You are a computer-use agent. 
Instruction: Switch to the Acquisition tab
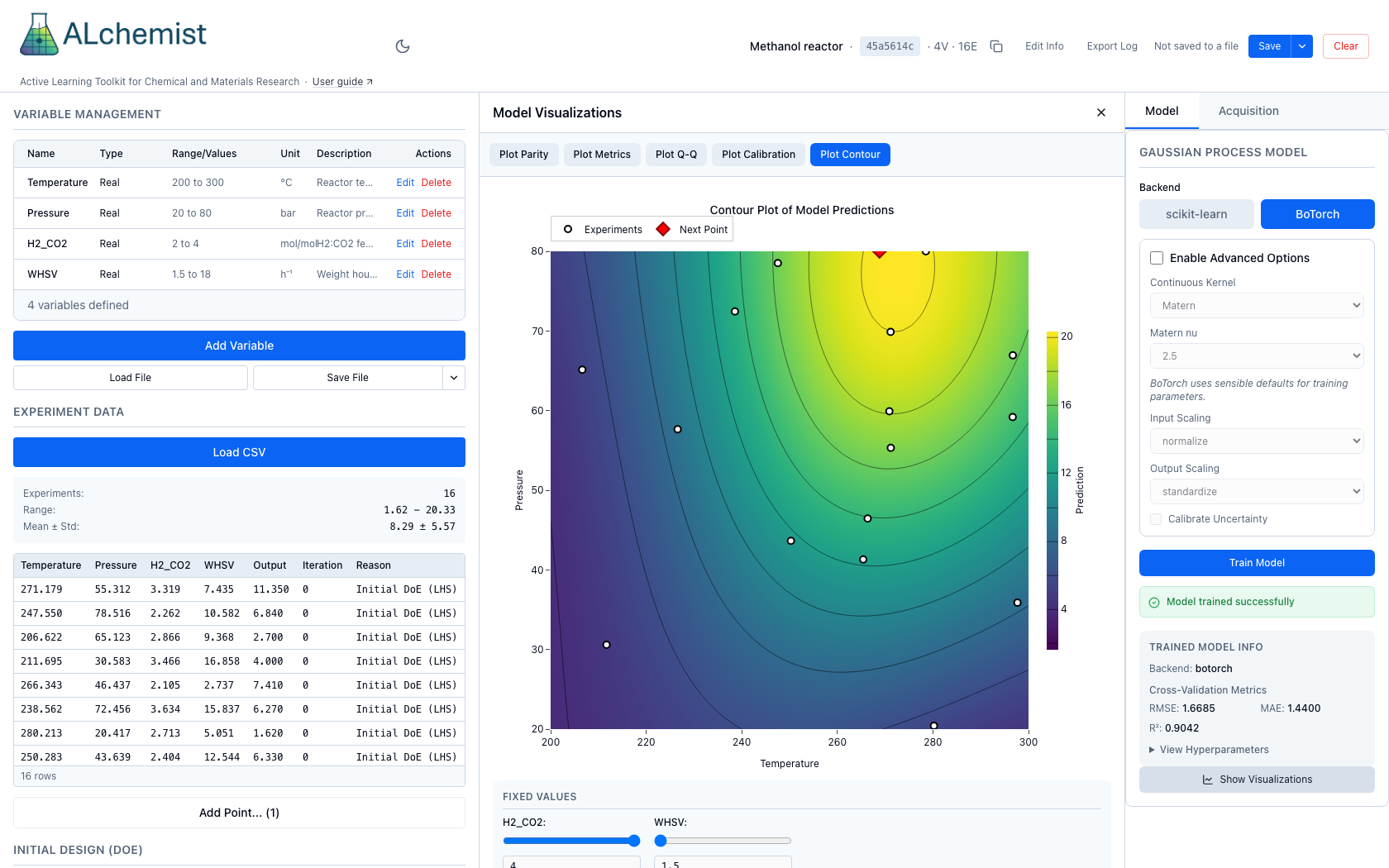[x=1248, y=111]
